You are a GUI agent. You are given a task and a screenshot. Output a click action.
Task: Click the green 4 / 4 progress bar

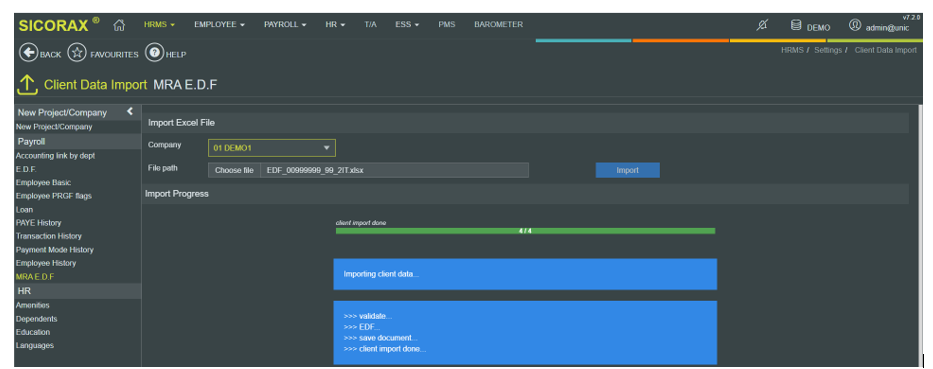click(525, 231)
